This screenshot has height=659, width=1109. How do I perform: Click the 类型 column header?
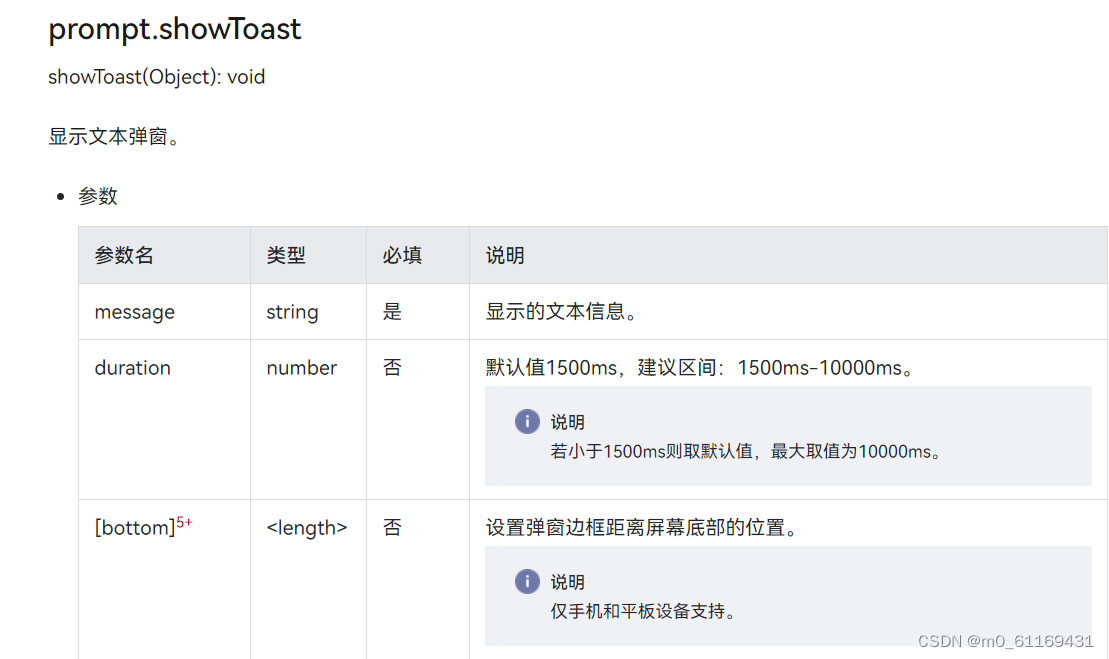[x=286, y=256]
